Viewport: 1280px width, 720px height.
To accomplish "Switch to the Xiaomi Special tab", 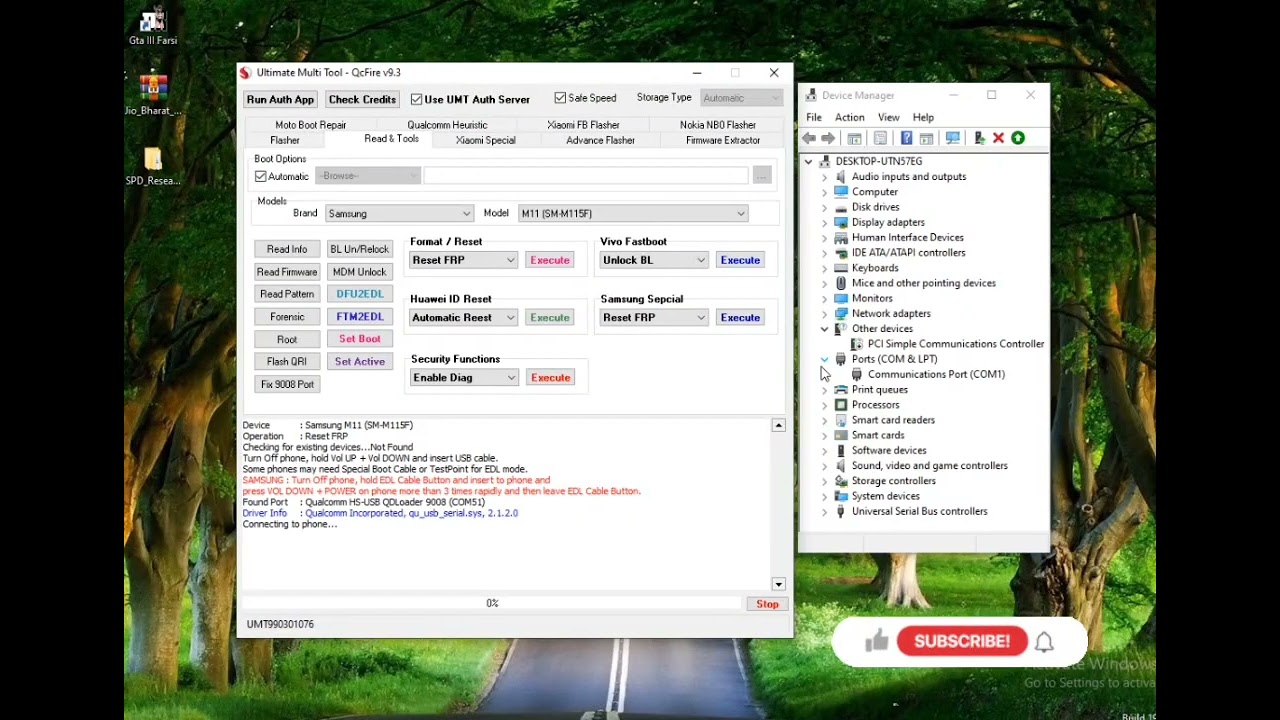I will pyautogui.click(x=486, y=141).
